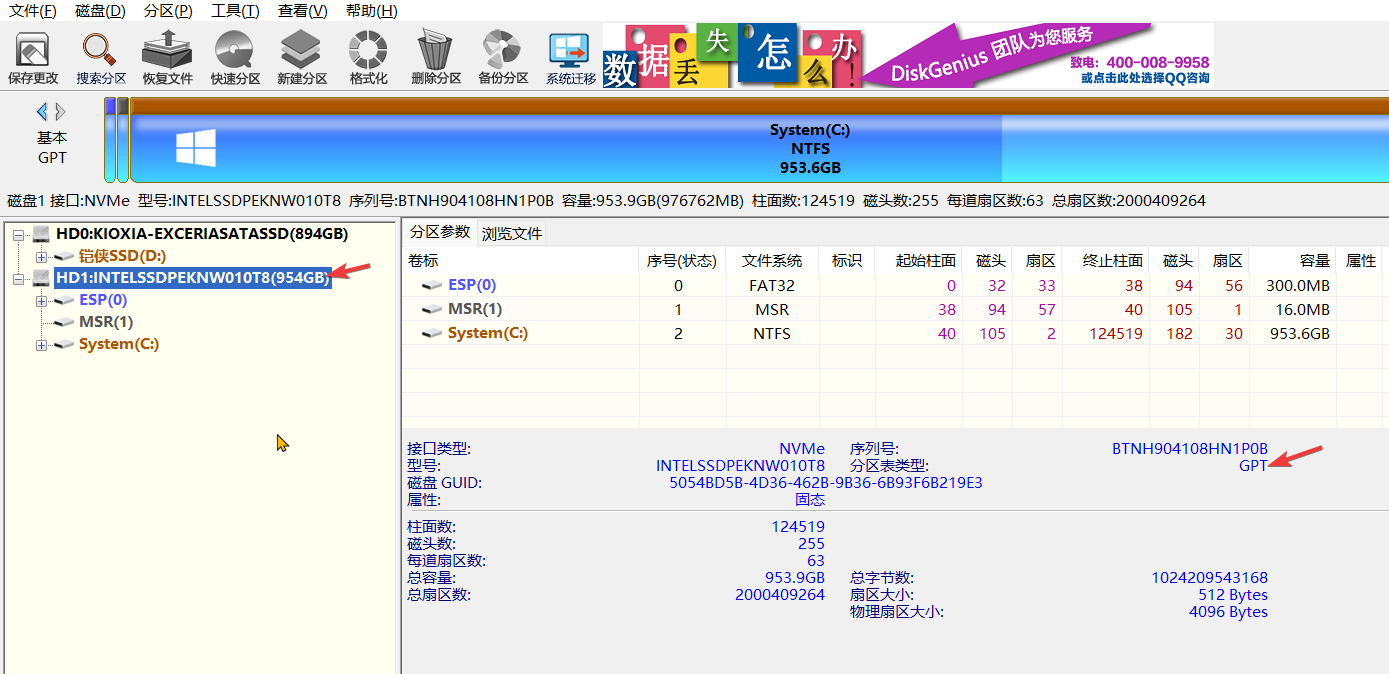Image resolution: width=1389 pixels, height=674 pixels.
Task: Click the System(C:) tree partition icon
Action: pos(65,344)
